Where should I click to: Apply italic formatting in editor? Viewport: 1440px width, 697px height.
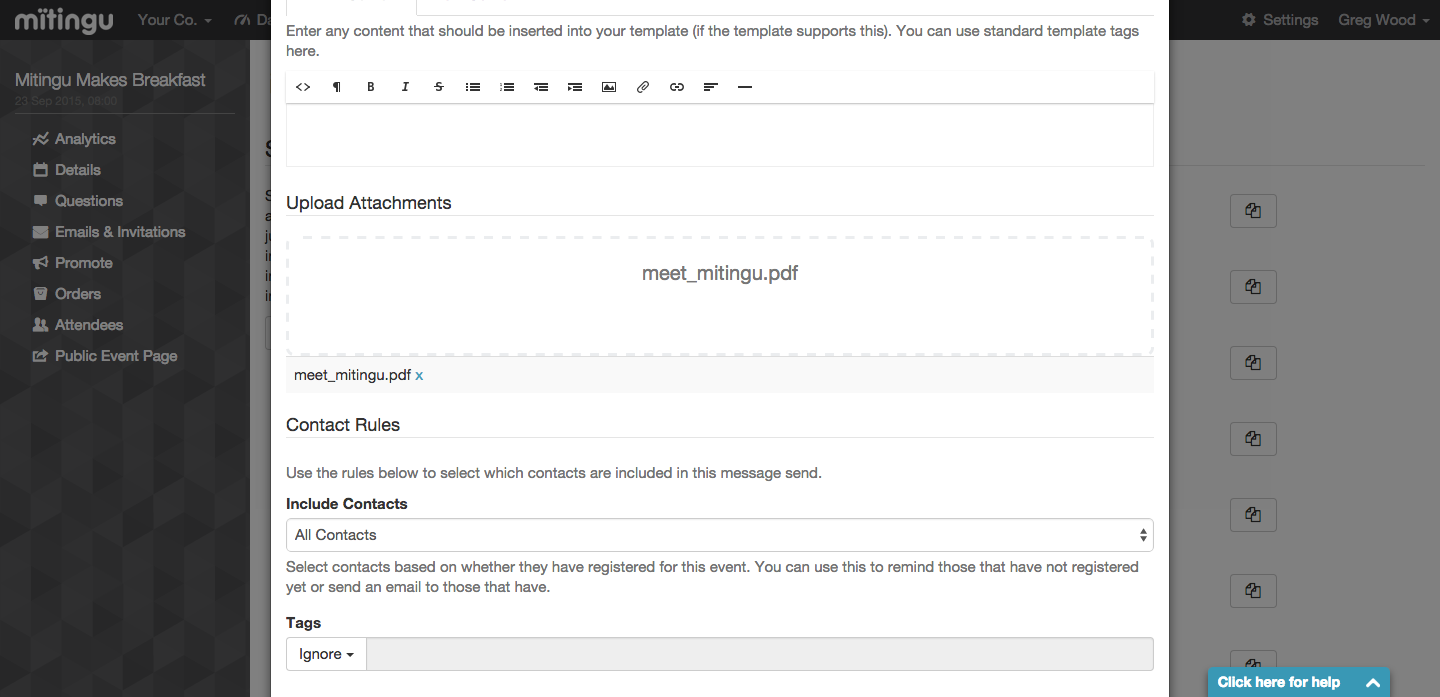[405, 87]
